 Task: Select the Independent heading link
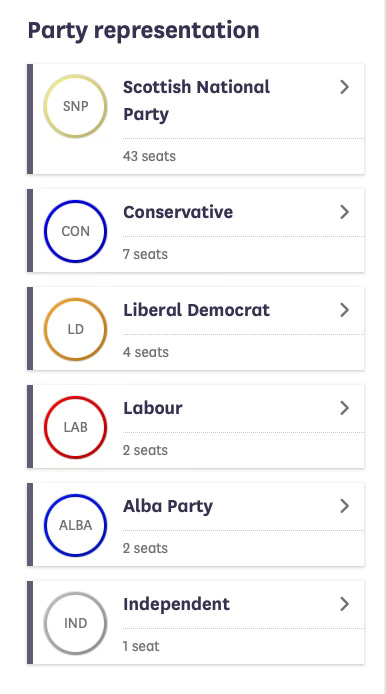[x=177, y=604]
